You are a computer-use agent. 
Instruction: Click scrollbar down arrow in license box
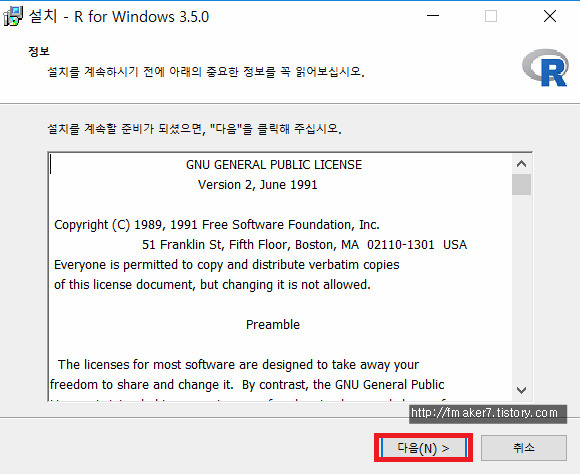(522, 390)
